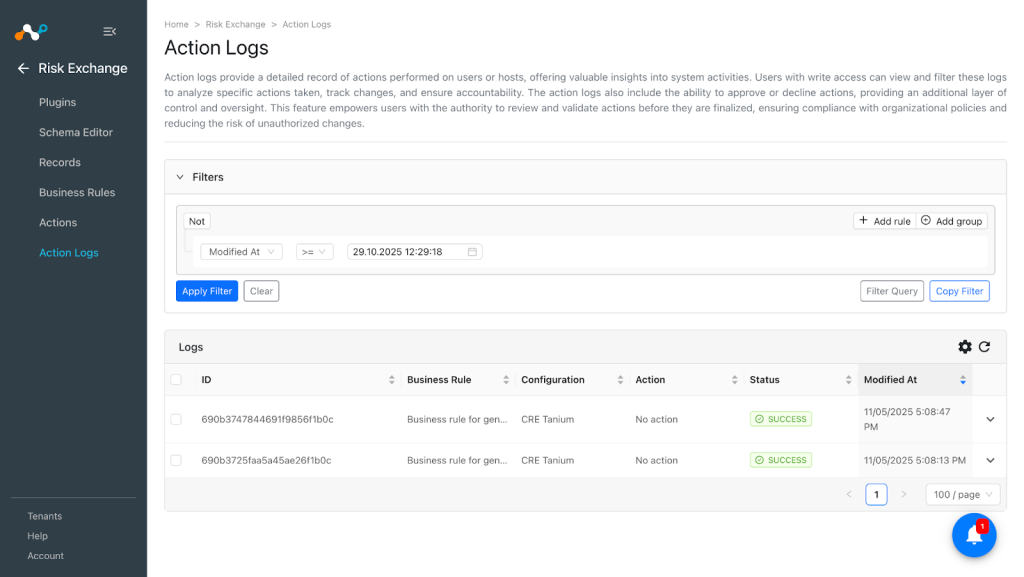Image resolution: width=1024 pixels, height=577 pixels.
Task: Click the date value 29.10.2025 12:29:18 field
Action: [x=415, y=252]
